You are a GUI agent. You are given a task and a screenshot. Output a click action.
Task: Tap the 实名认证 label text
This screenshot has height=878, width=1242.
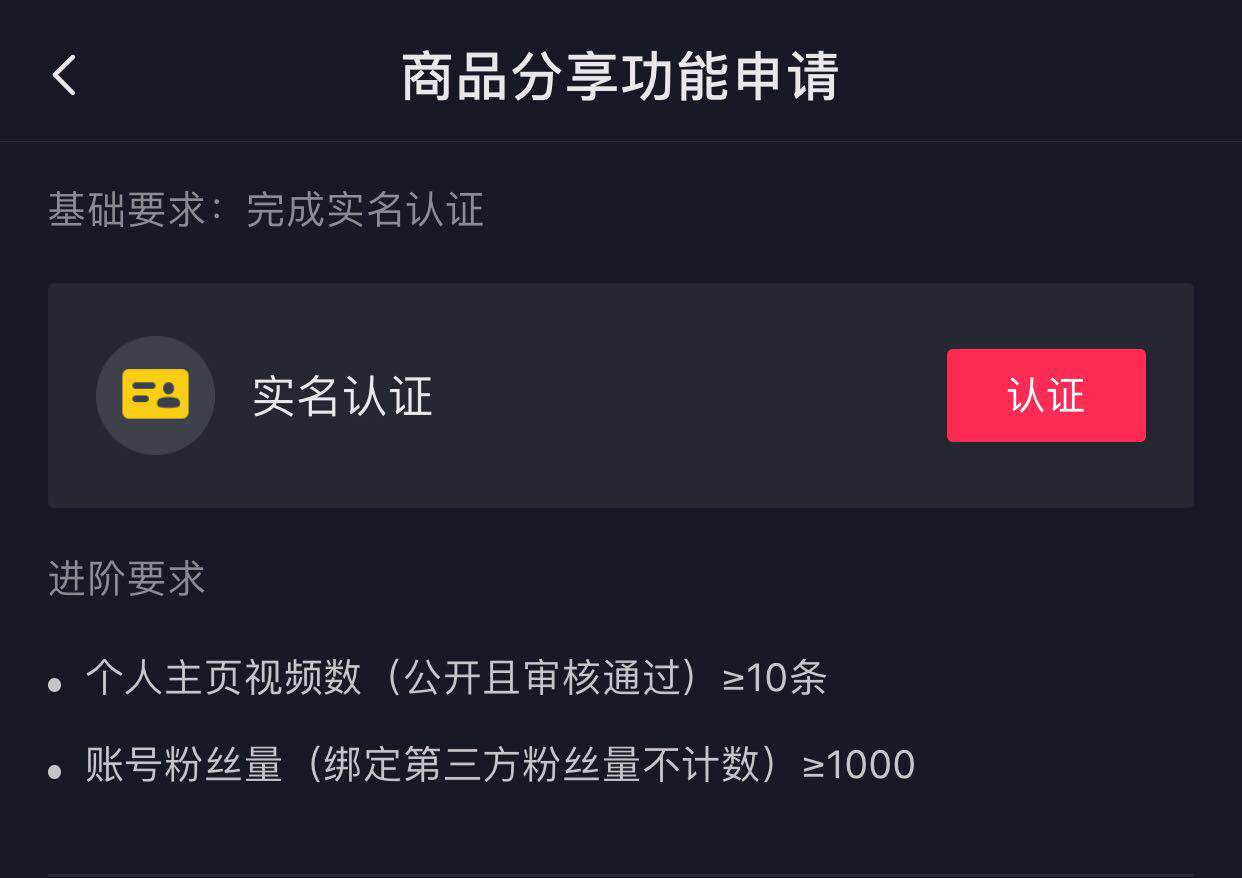342,397
